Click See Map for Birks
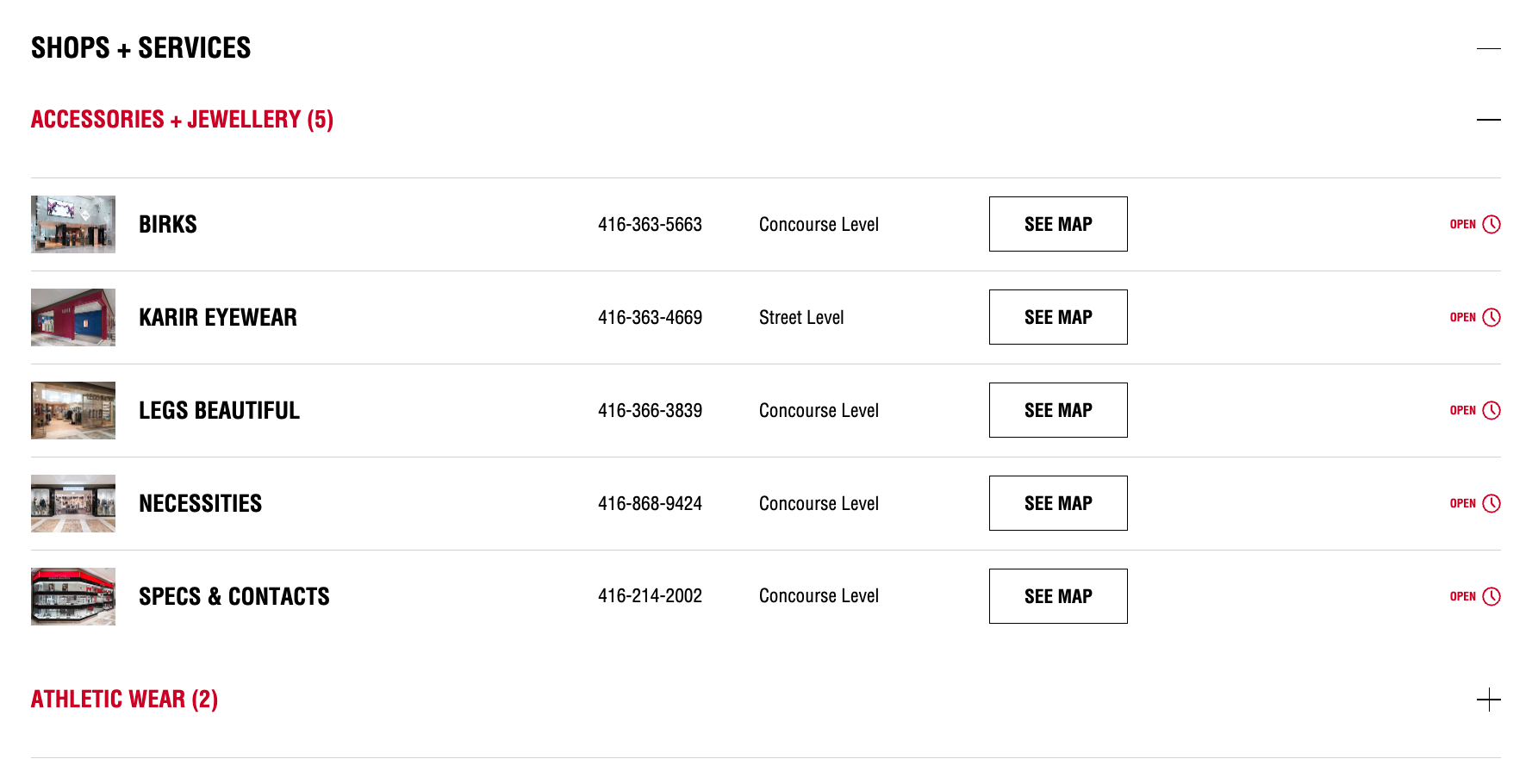The width and height of the screenshot is (1532, 784). 1058,224
